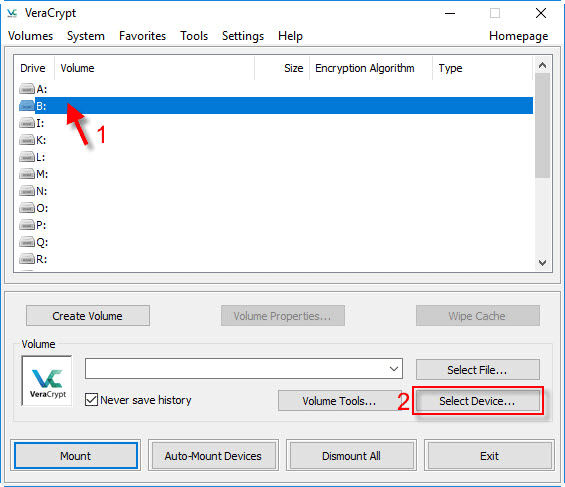Click the drive icon for O:
Image resolution: width=565 pixels, height=487 pixels.
(27, 208)
